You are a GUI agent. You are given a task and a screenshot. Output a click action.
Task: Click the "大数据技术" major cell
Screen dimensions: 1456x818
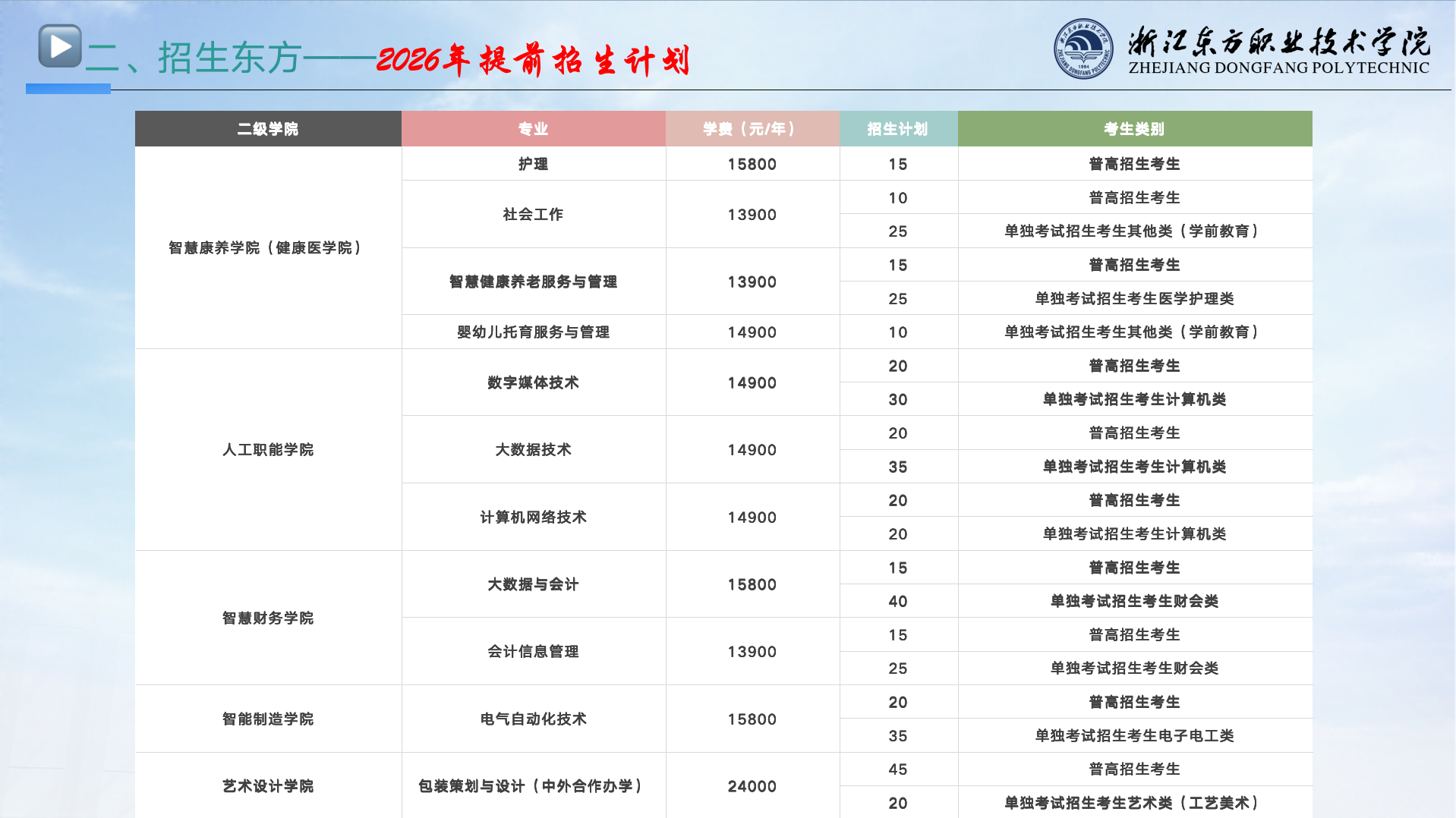pyautogui.click(x=534, y=449)
